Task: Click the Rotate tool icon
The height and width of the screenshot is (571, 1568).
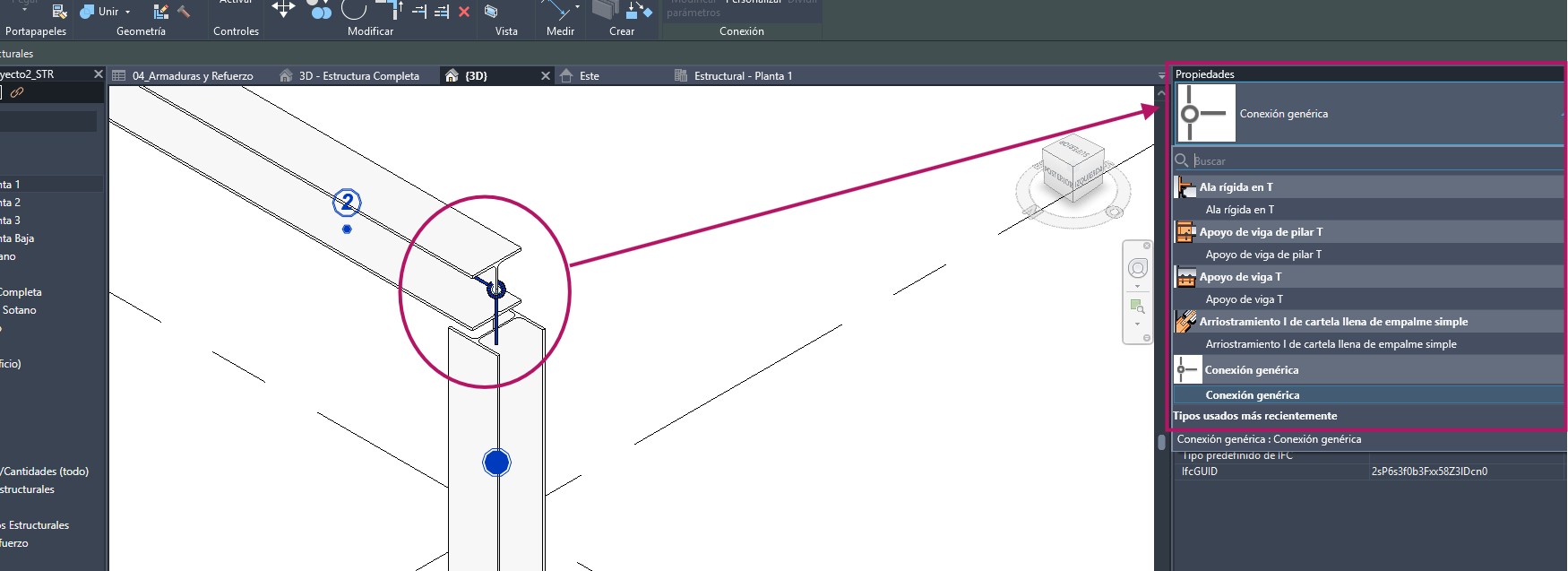Action: (354, 10)
